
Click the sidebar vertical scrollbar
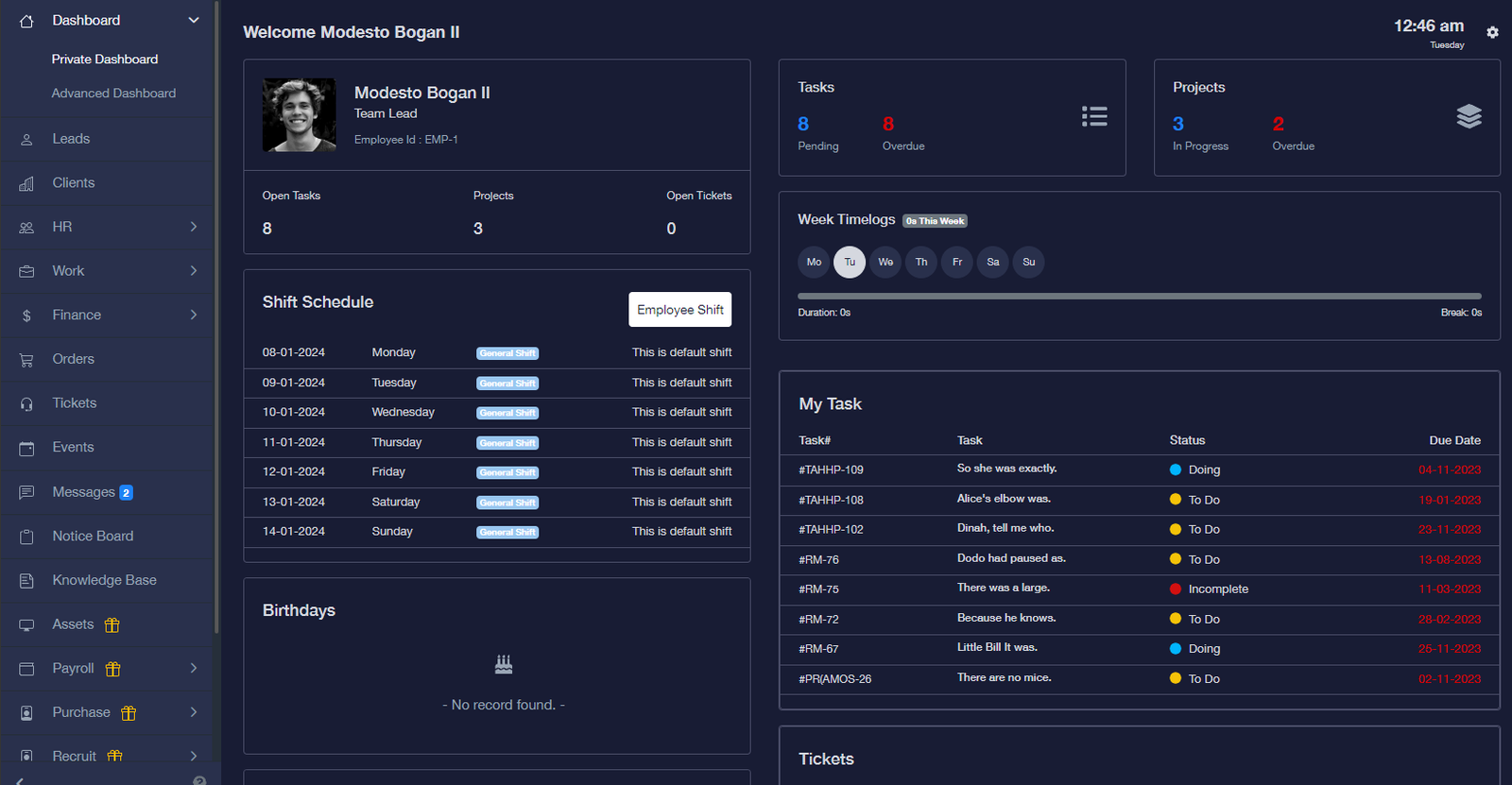216,316
